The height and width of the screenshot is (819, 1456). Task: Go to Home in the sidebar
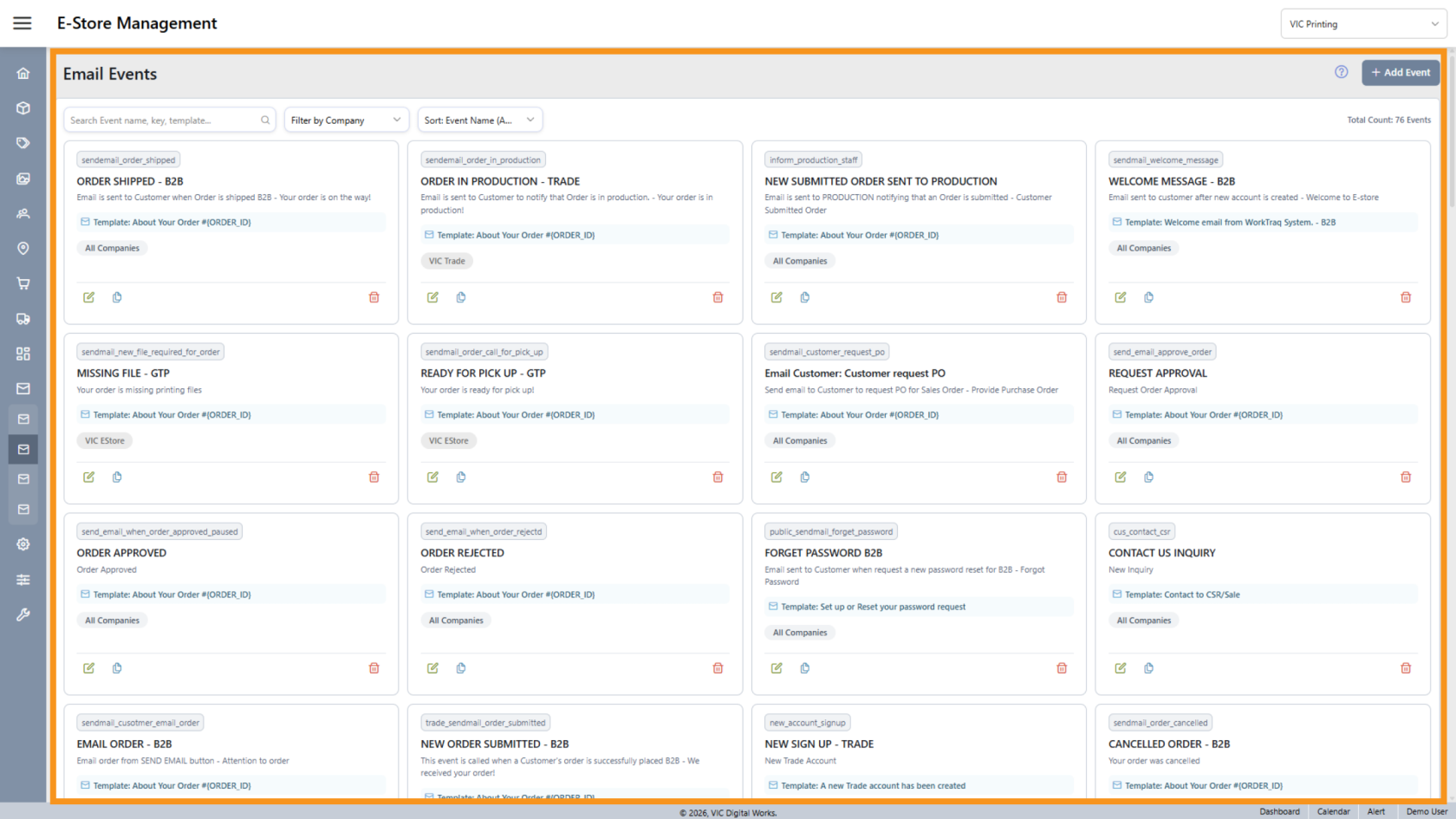(x=23, y=74)
